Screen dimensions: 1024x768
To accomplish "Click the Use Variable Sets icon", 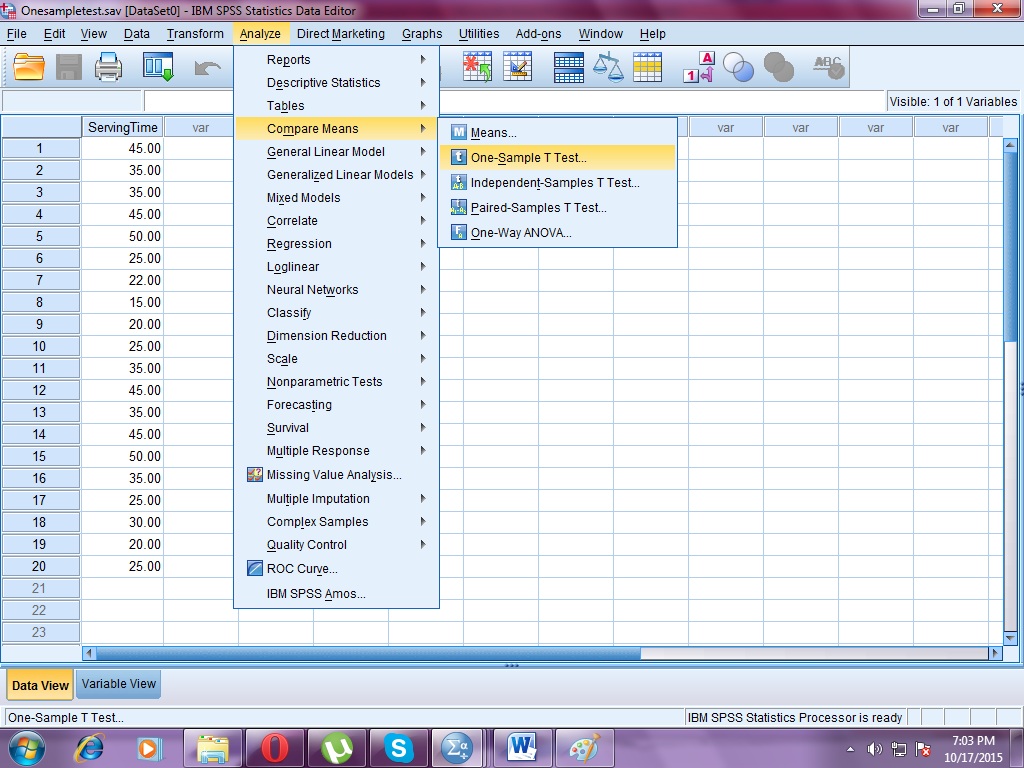I will point(739,67).
